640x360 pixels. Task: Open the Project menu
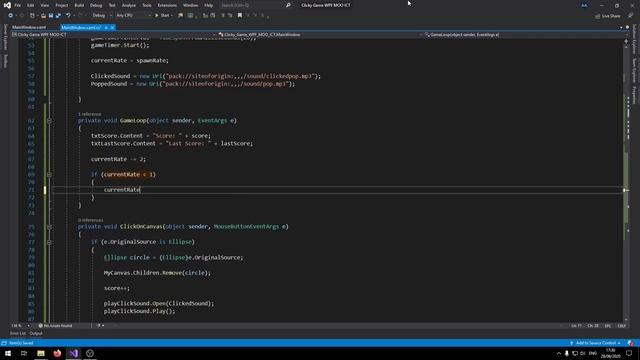click(62, 5)
